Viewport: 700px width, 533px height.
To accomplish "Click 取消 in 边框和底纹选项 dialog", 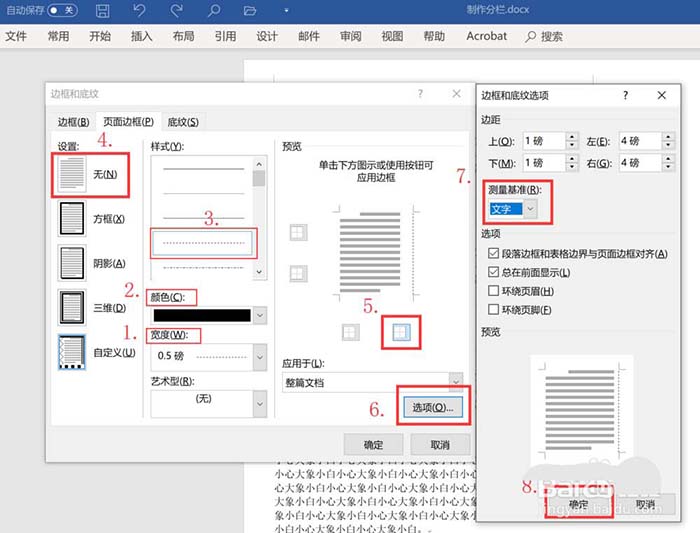I will [645, 504].
